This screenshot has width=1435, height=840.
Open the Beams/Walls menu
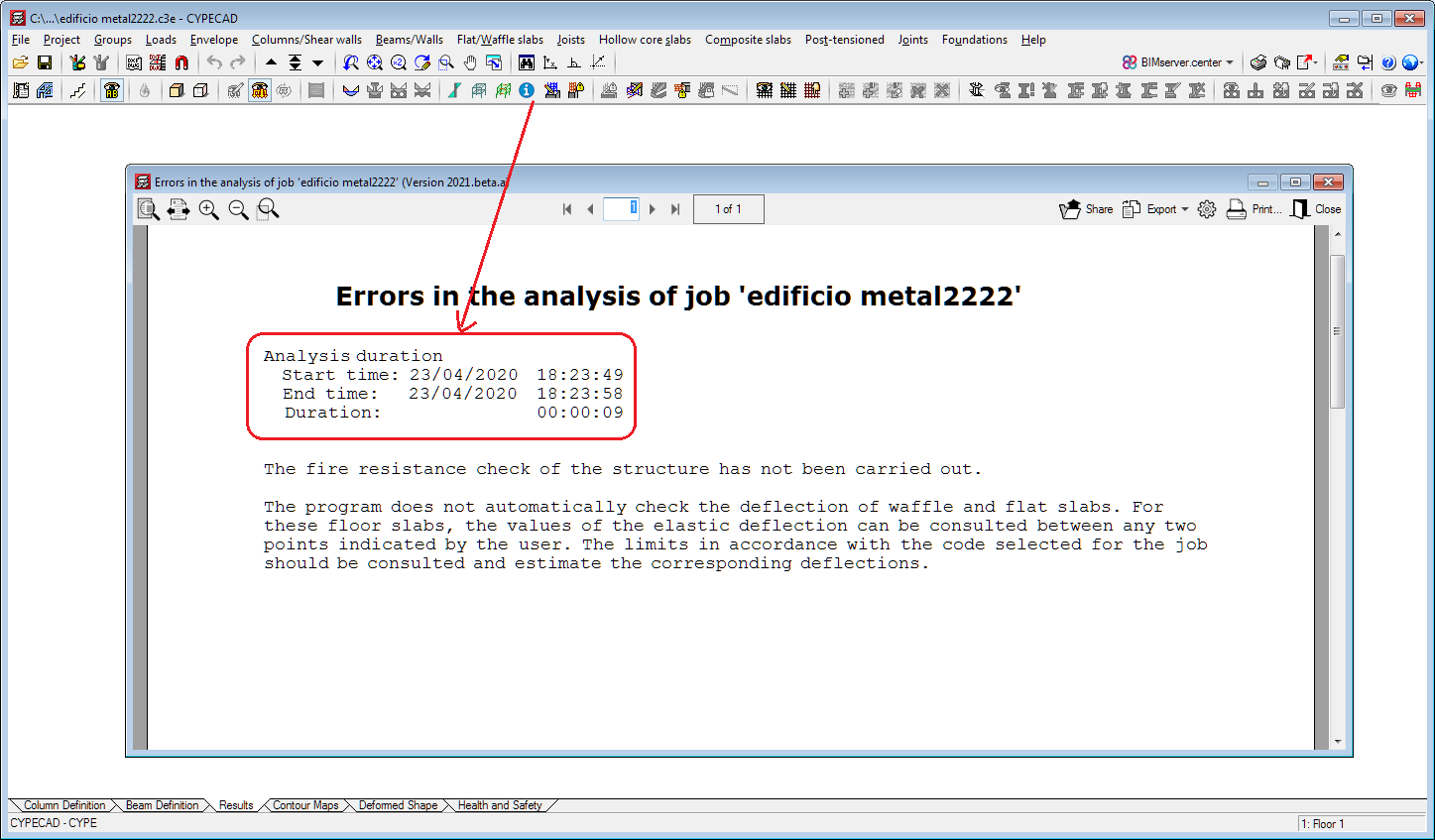[x=409, y=40]
